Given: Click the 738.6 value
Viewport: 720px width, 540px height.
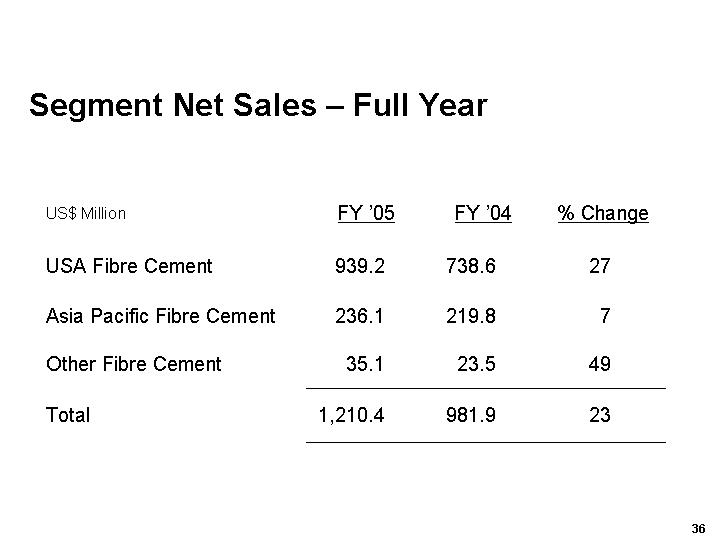Looking at the screenshot, I should [x=471, y=266].
